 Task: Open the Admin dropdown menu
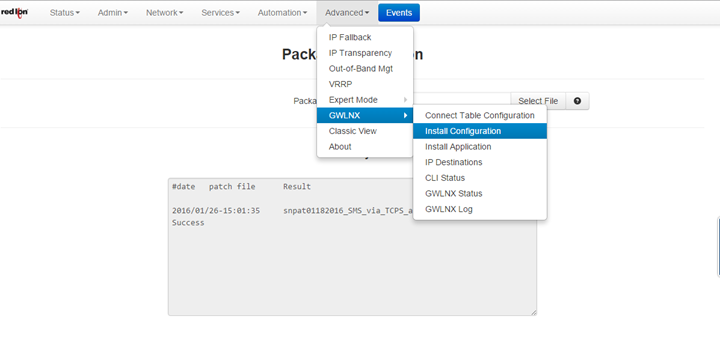click(x=112, y=13)
